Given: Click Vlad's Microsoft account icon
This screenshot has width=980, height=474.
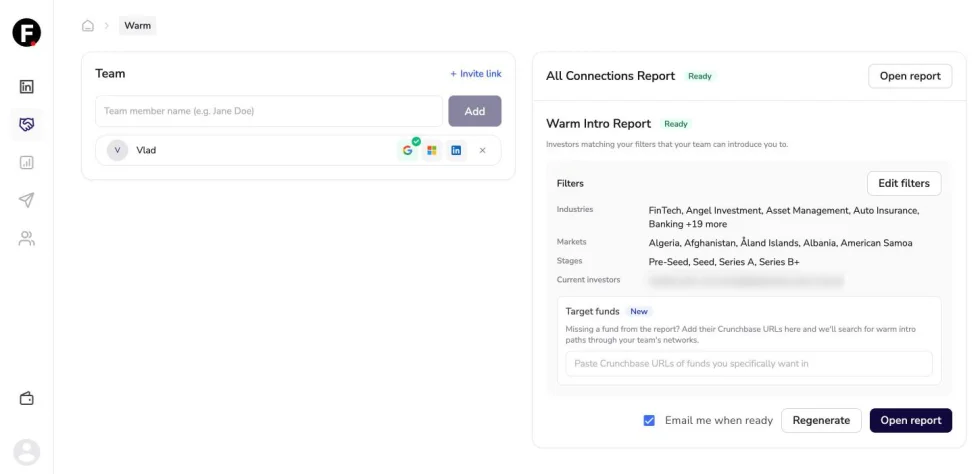Looking at the screenshot, I should pyautogui.click(x=431, y=150).
